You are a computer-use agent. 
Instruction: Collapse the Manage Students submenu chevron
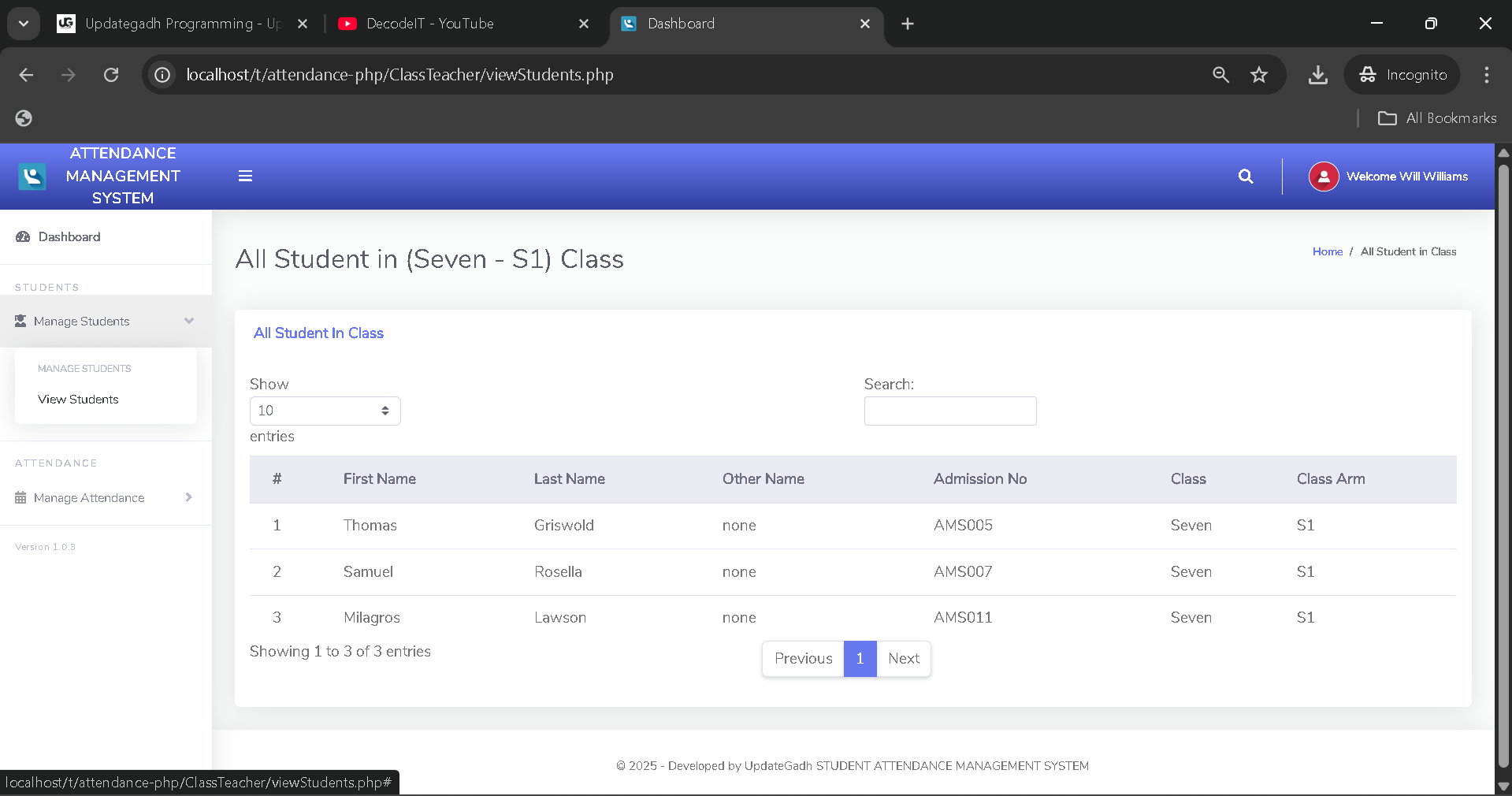189,321
